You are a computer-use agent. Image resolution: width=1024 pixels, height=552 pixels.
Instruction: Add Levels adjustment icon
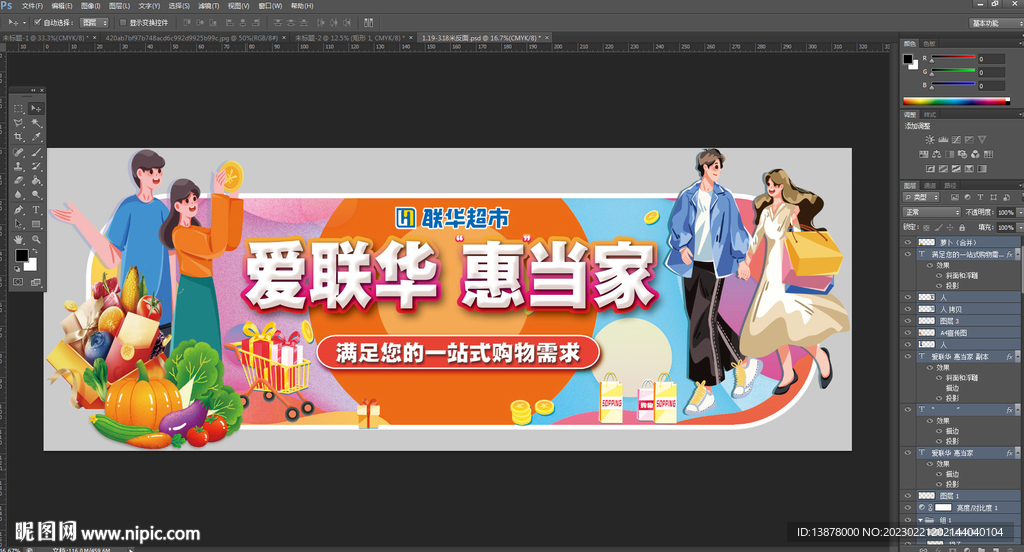click(943, 140)
